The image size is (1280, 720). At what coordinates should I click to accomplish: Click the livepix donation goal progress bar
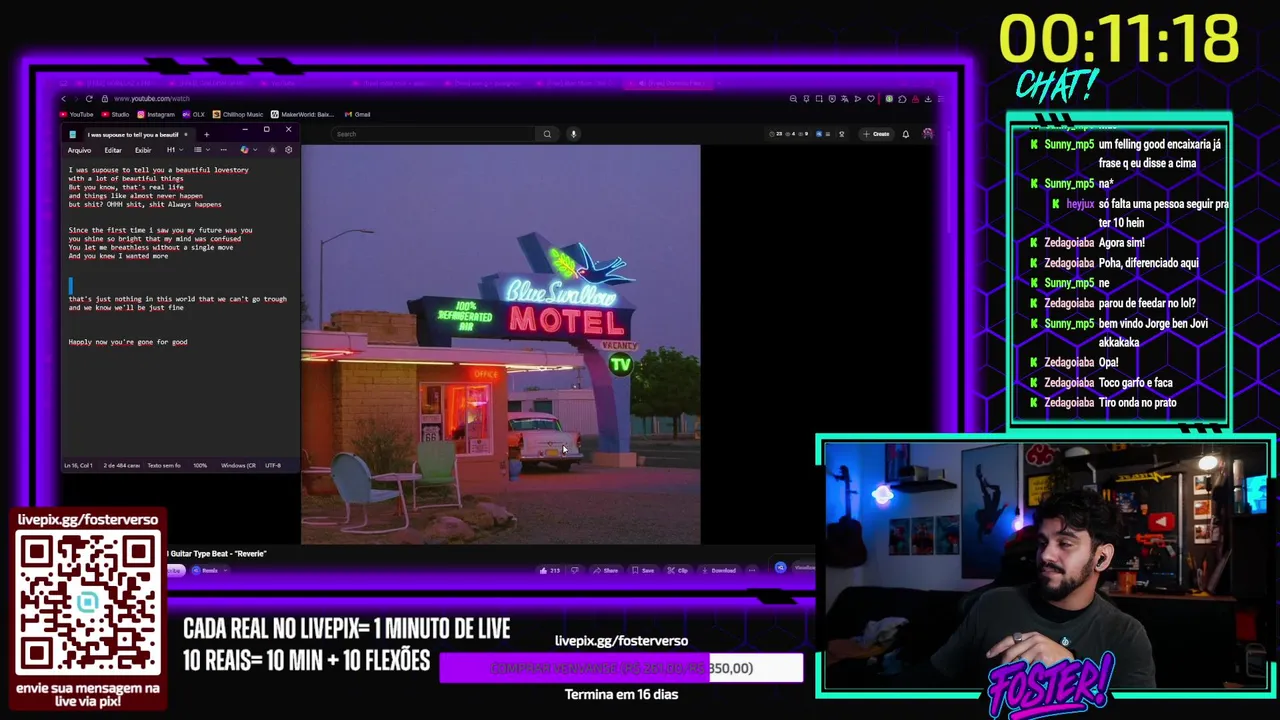tap(621, 668)
